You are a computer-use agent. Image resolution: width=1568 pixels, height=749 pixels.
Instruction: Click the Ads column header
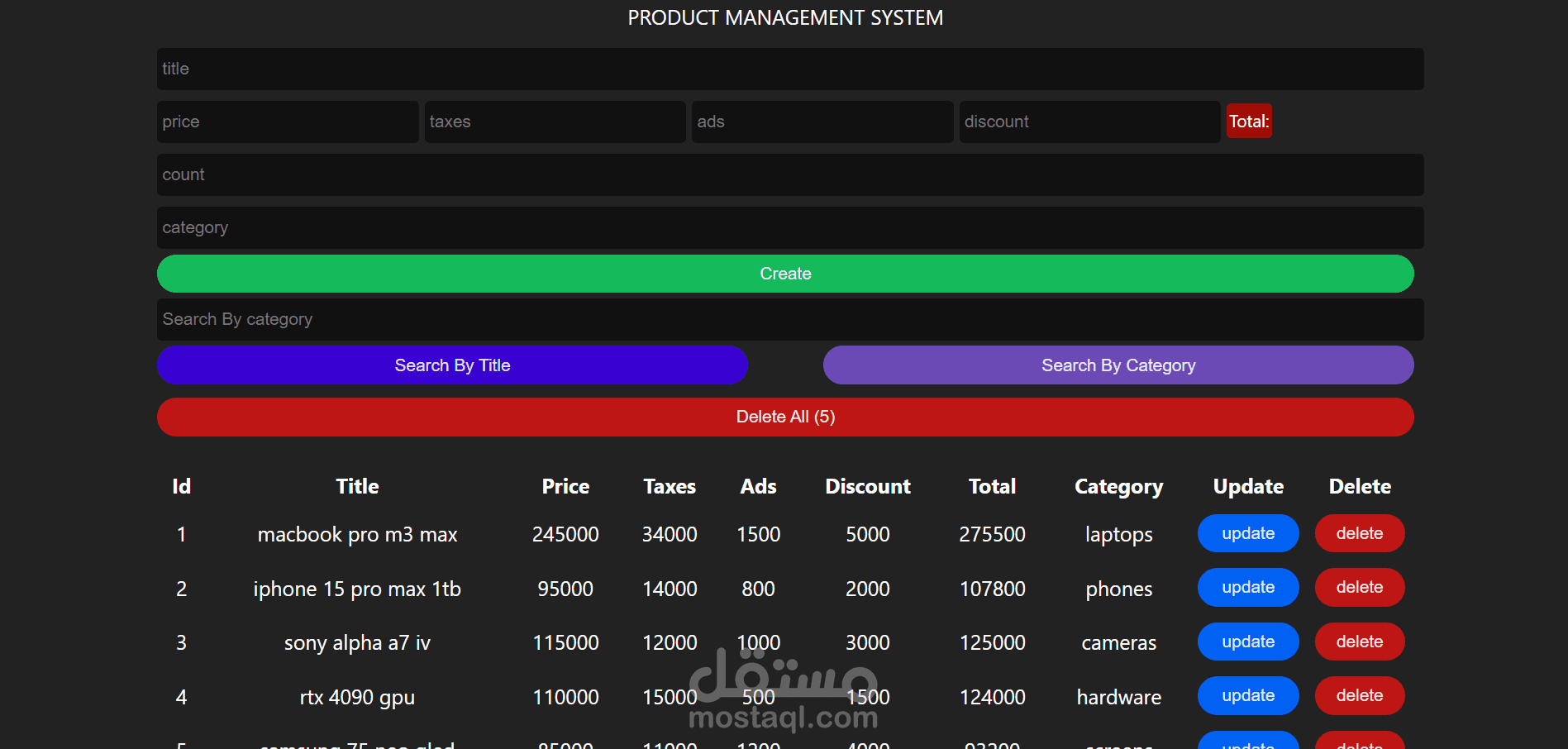[x=758, y=486]
